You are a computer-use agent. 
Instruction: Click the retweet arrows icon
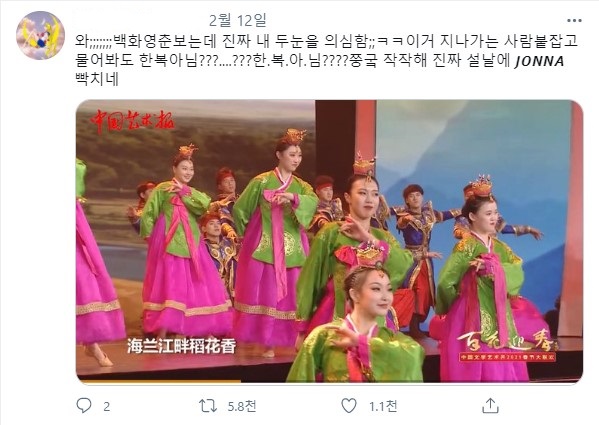click(x=208, y=406)
